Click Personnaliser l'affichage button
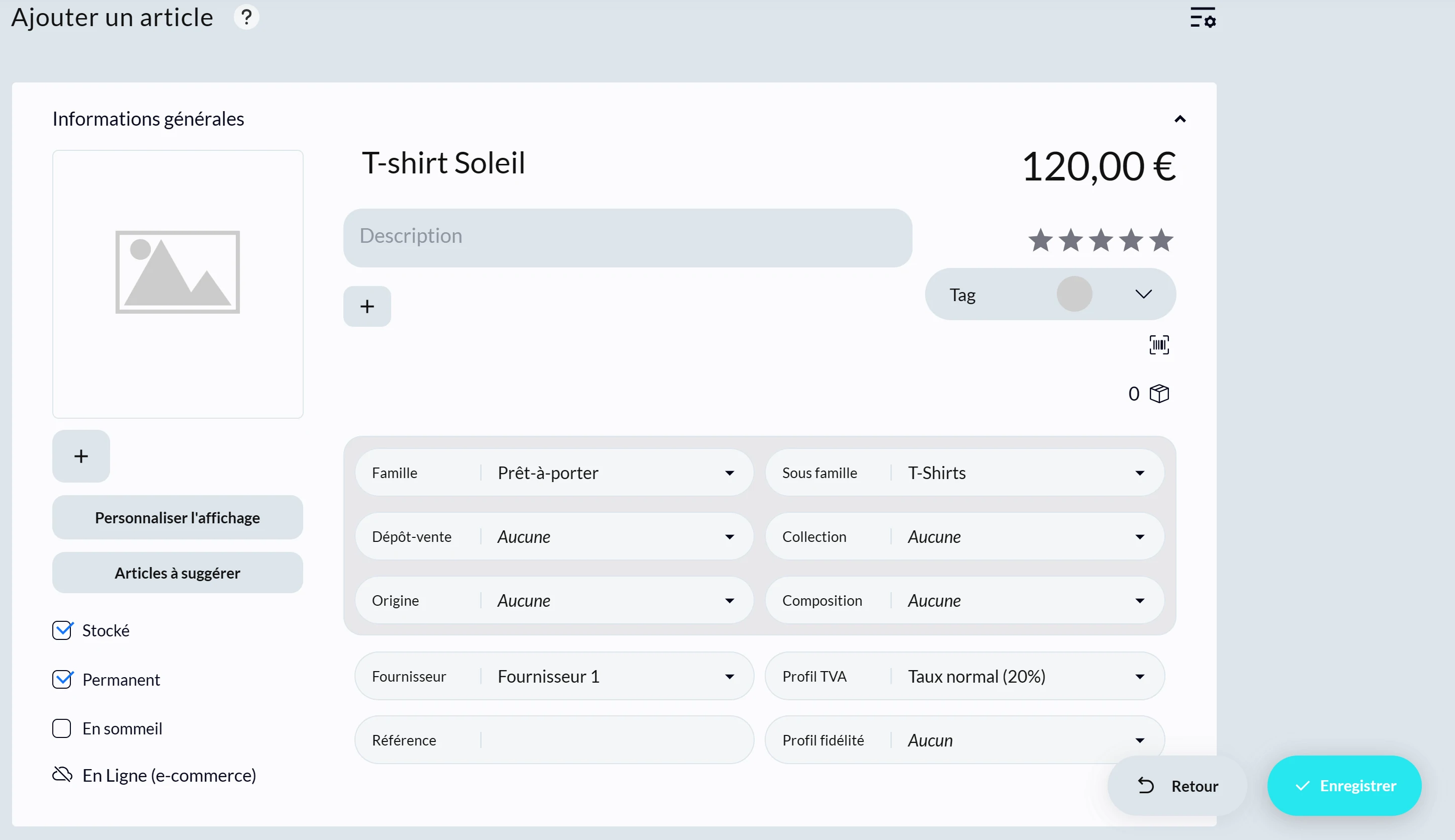 tap(177, 517)
